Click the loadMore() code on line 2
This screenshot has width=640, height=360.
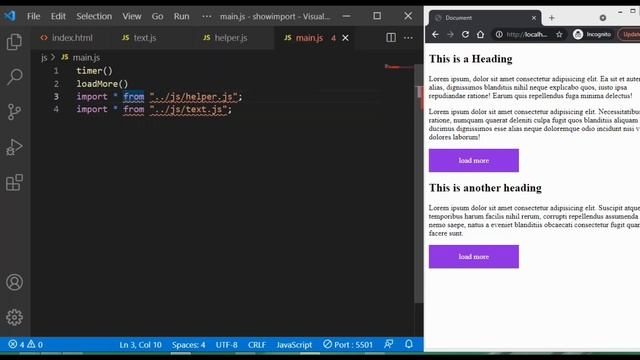[x=102, y=84]
